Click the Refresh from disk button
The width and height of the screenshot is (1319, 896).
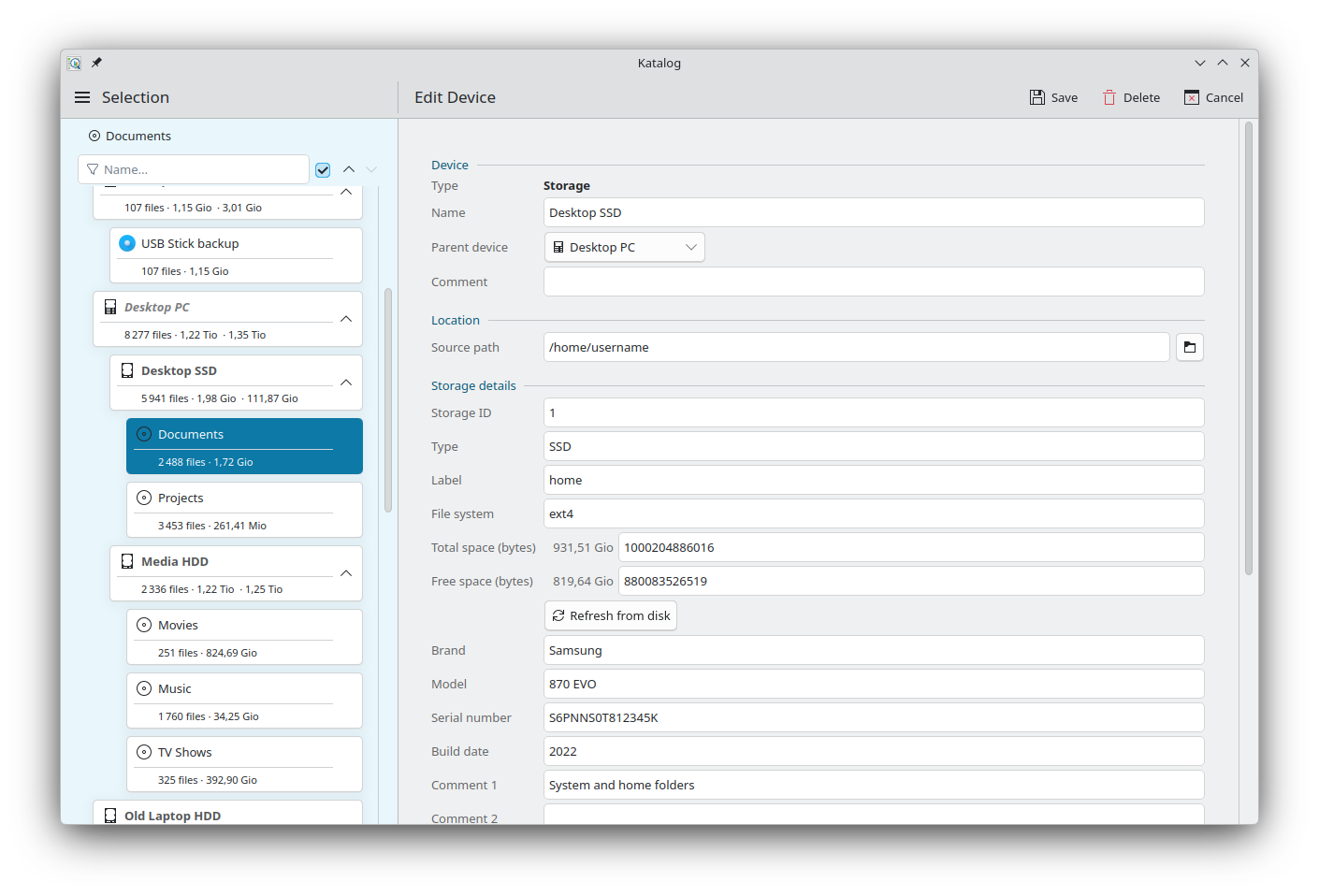point(611,615)
